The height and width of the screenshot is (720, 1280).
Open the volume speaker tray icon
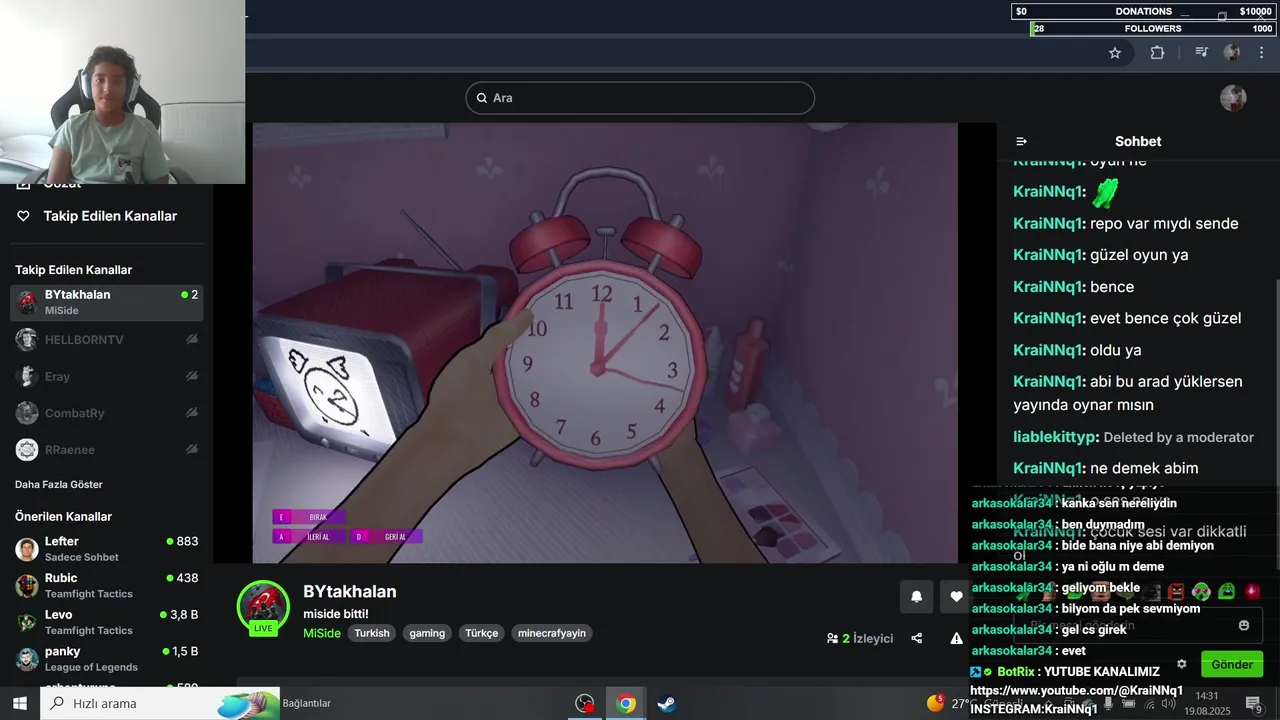(x=1168, y=704)
